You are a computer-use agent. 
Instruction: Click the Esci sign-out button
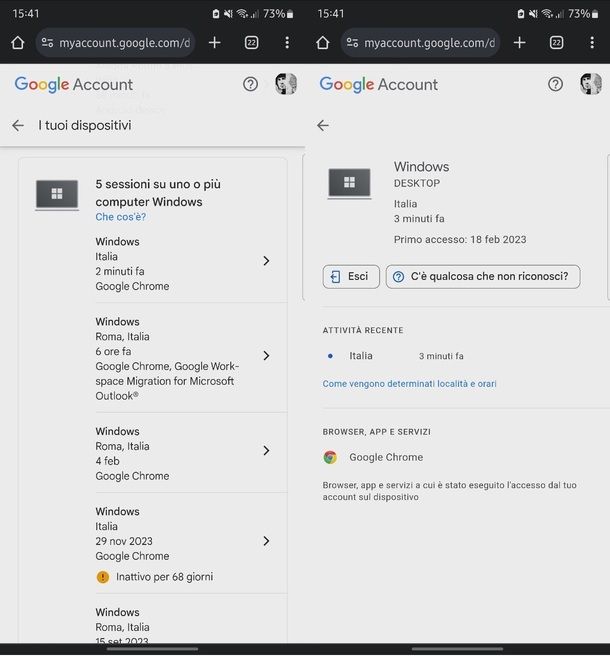351,277
